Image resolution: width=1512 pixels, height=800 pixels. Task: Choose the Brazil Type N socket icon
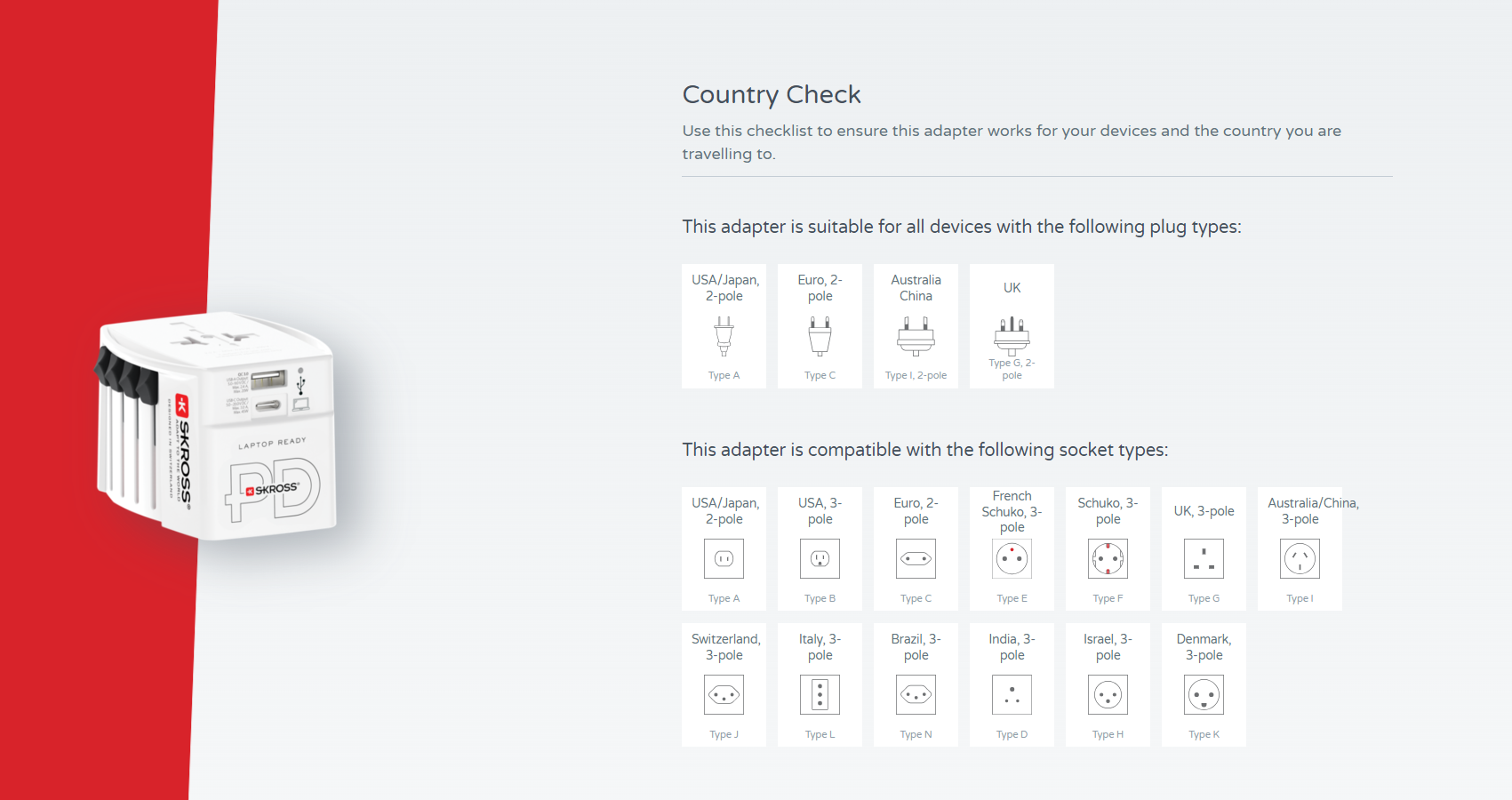[x=916, y=695]
